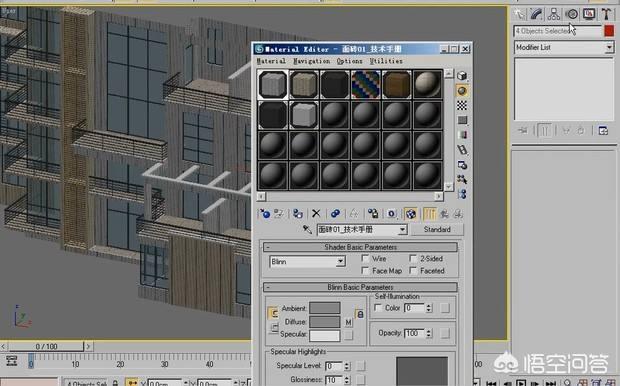Click red object color swatch
This screenshot has width=620, height=386.
[x=609, y=31]
